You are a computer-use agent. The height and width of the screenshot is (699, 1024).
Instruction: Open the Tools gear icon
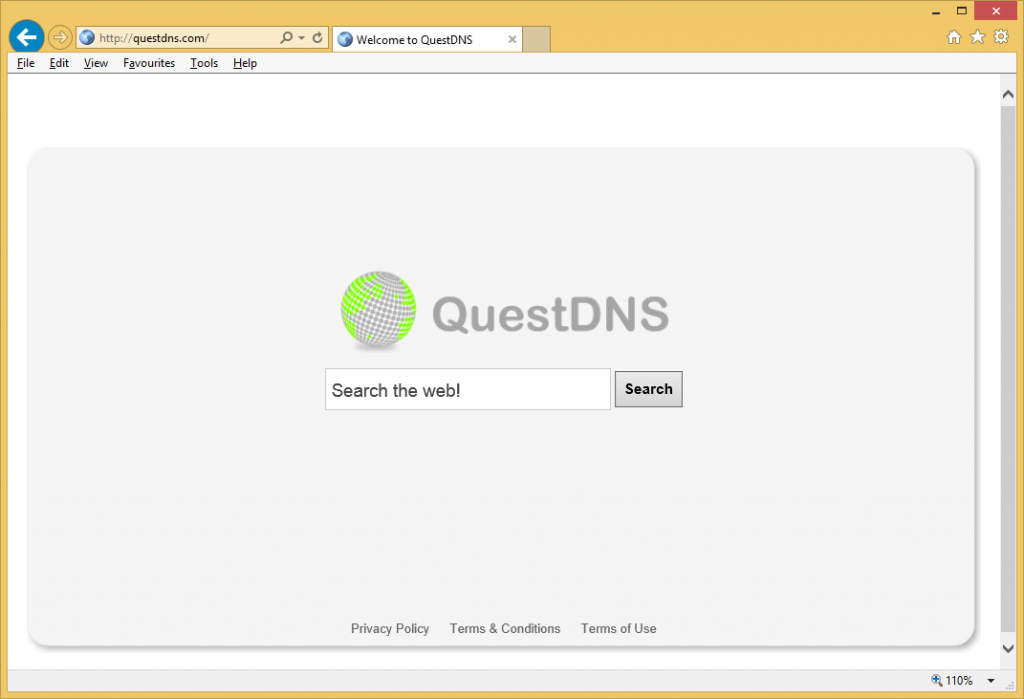click(1000, 37)
